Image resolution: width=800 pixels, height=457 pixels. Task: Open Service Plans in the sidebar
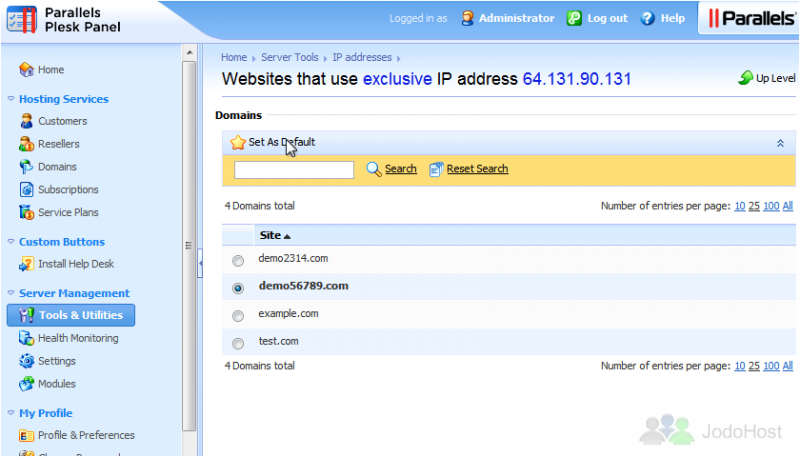[x=68, y=212]
